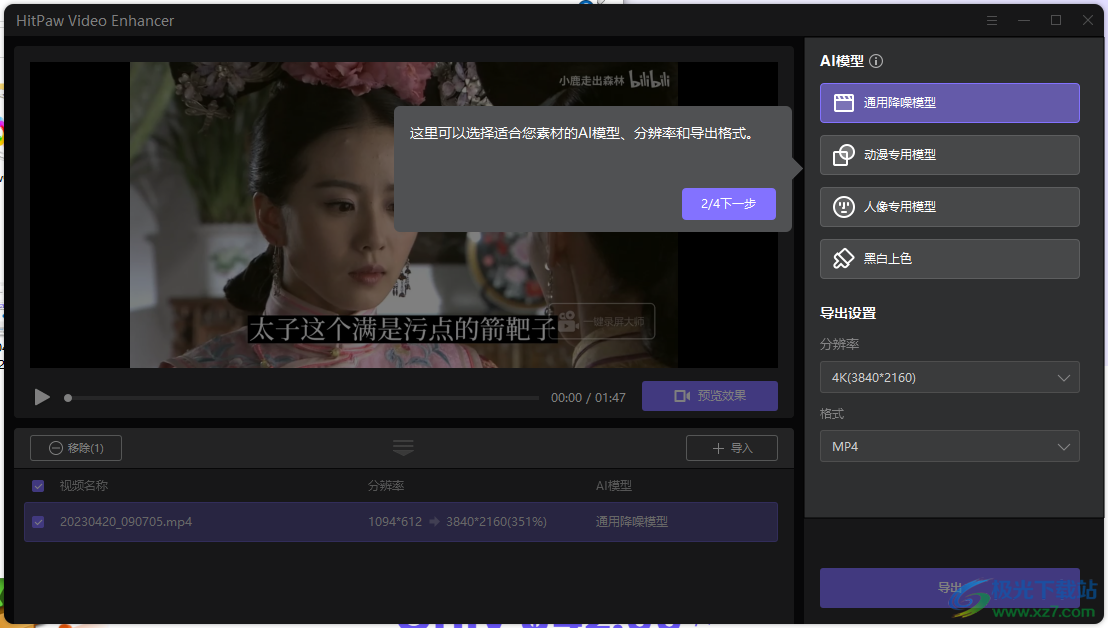Image resolution: width=1108 pixels, height=628 pixels.
Task: Click the 导入 import button
Action: coord(731,448)
